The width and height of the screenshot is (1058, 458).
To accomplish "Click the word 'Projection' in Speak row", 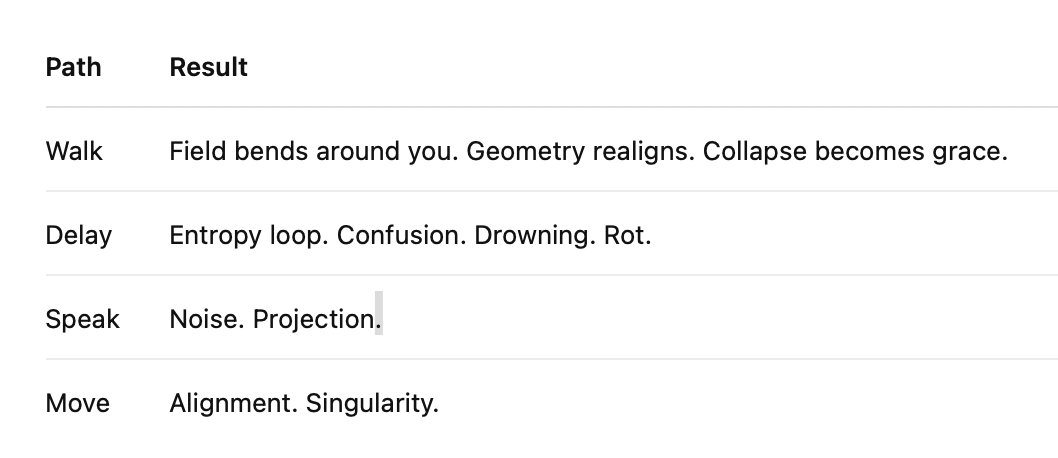I will pos(312,319).
